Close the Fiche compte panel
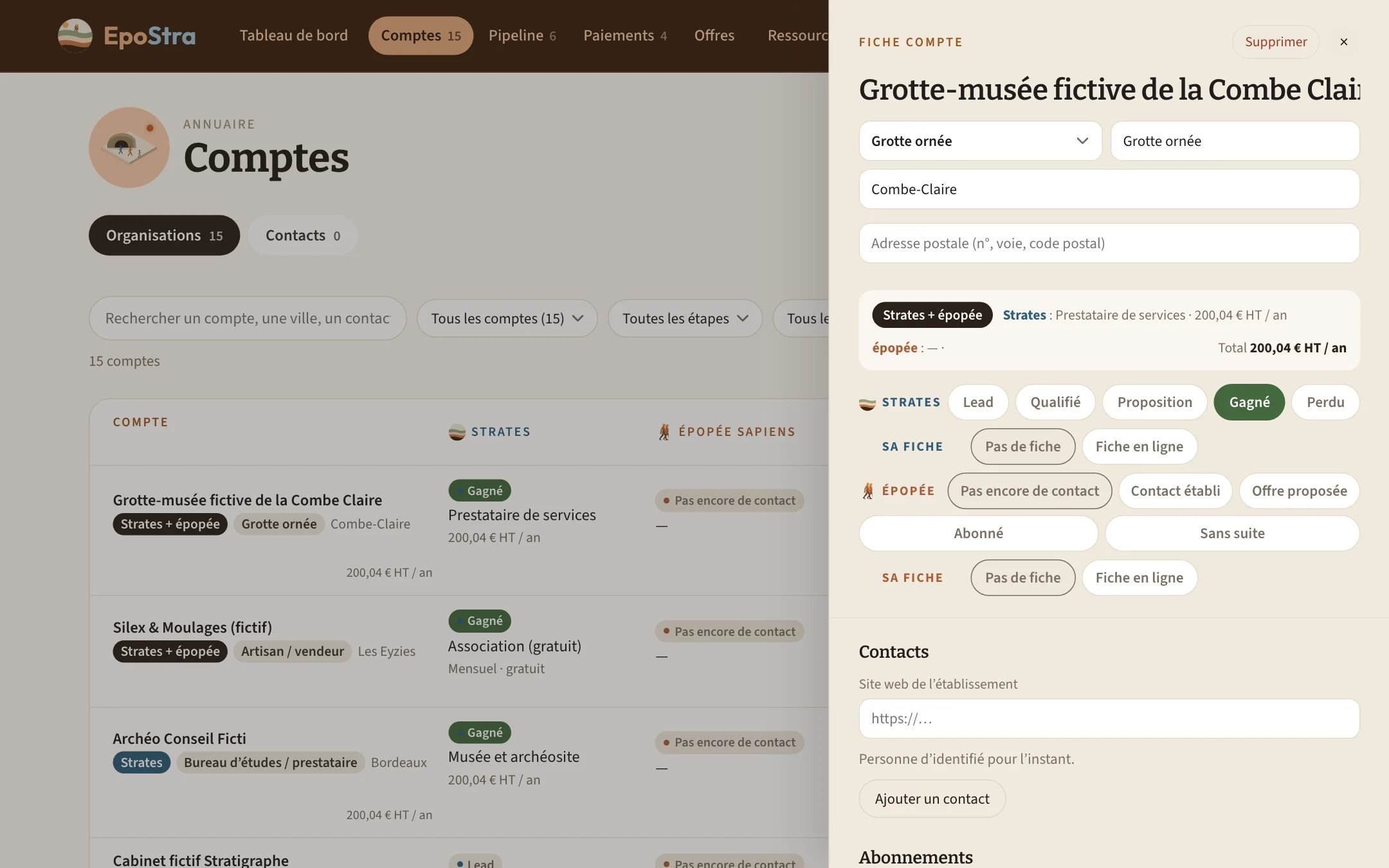Image resolution: width=1389 pixels, height=868 pixels. (1343, 42)
